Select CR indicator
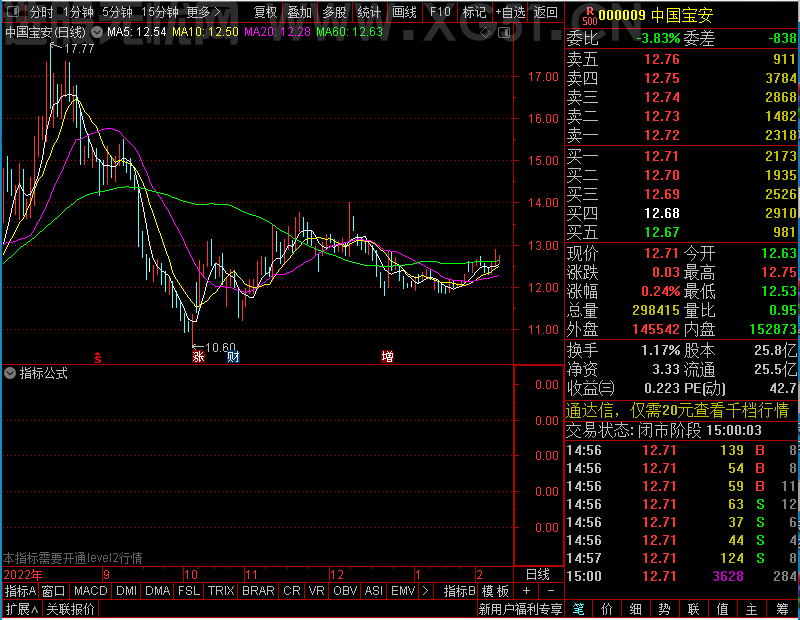 click(x=292, y=591)
